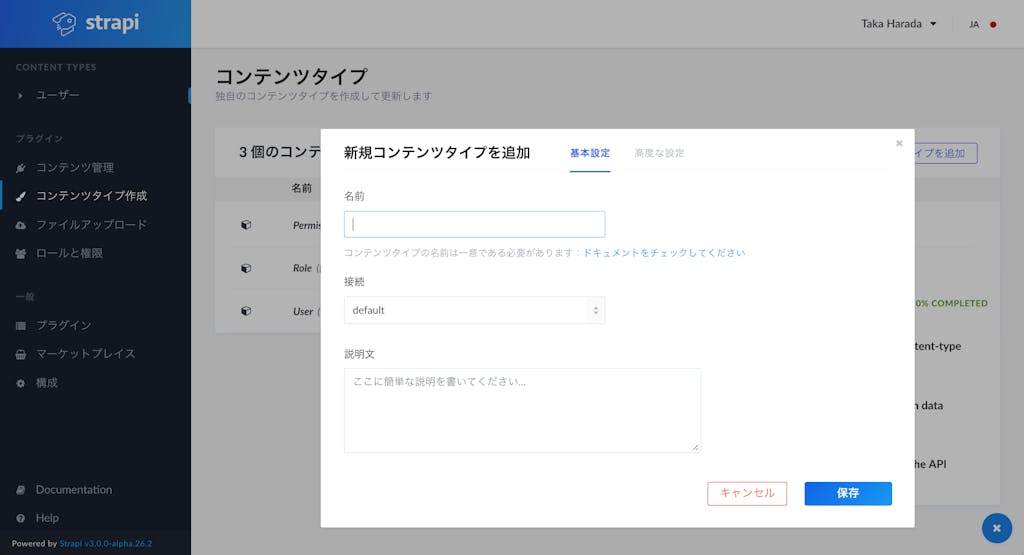
Task: Open プラグイン under 一般 section
Action: point(63,325)
